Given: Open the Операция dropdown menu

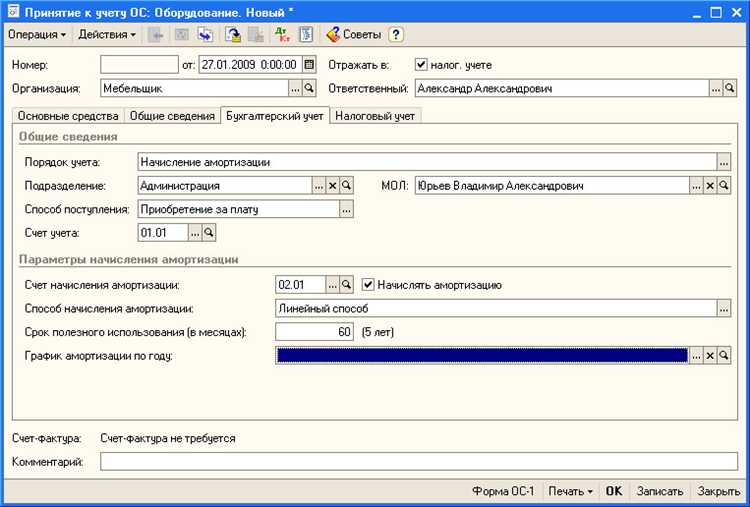Looking at the screenshot, I should point(37,34).
